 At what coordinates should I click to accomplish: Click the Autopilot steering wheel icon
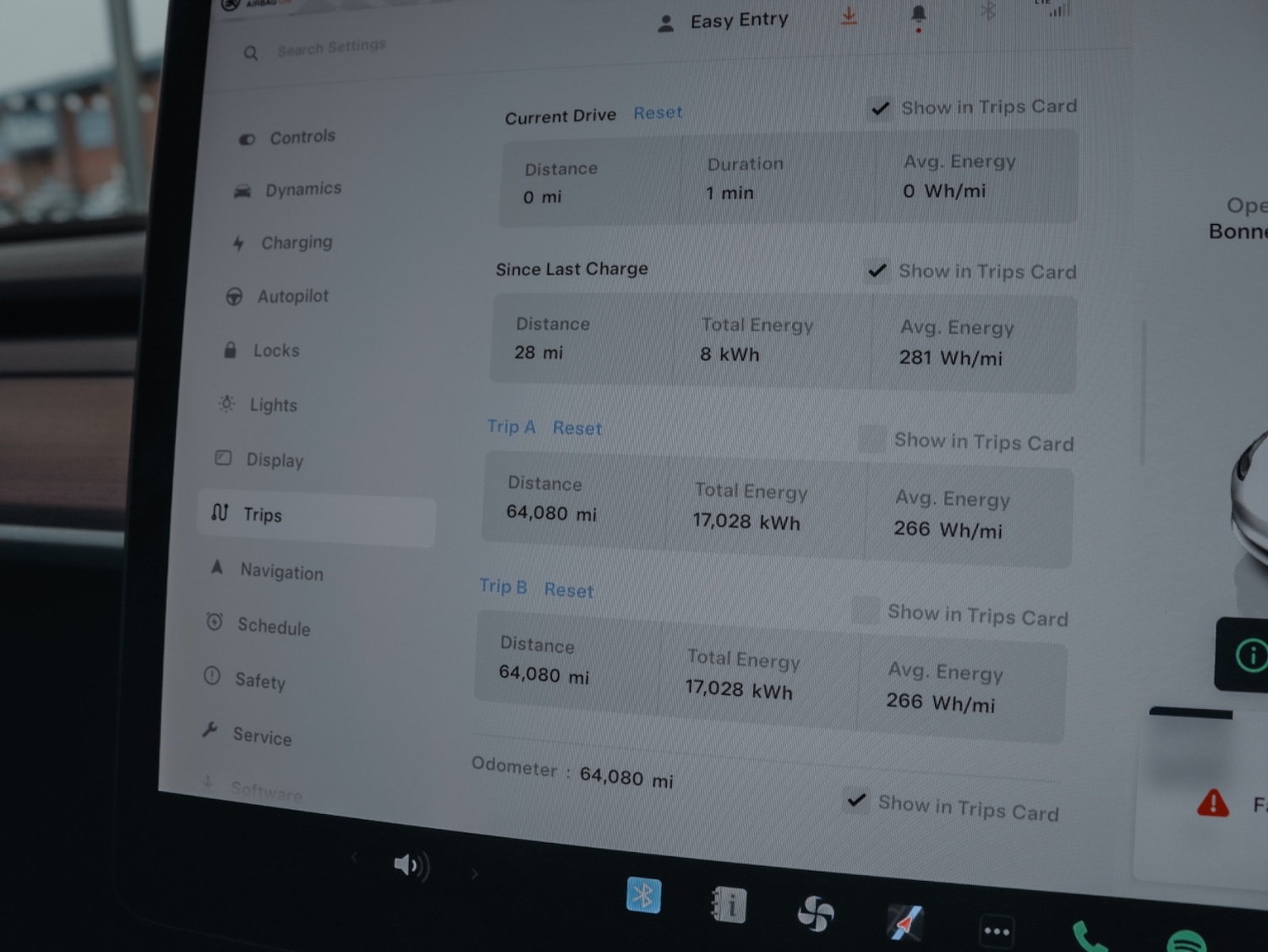click(x=234, y=297)
